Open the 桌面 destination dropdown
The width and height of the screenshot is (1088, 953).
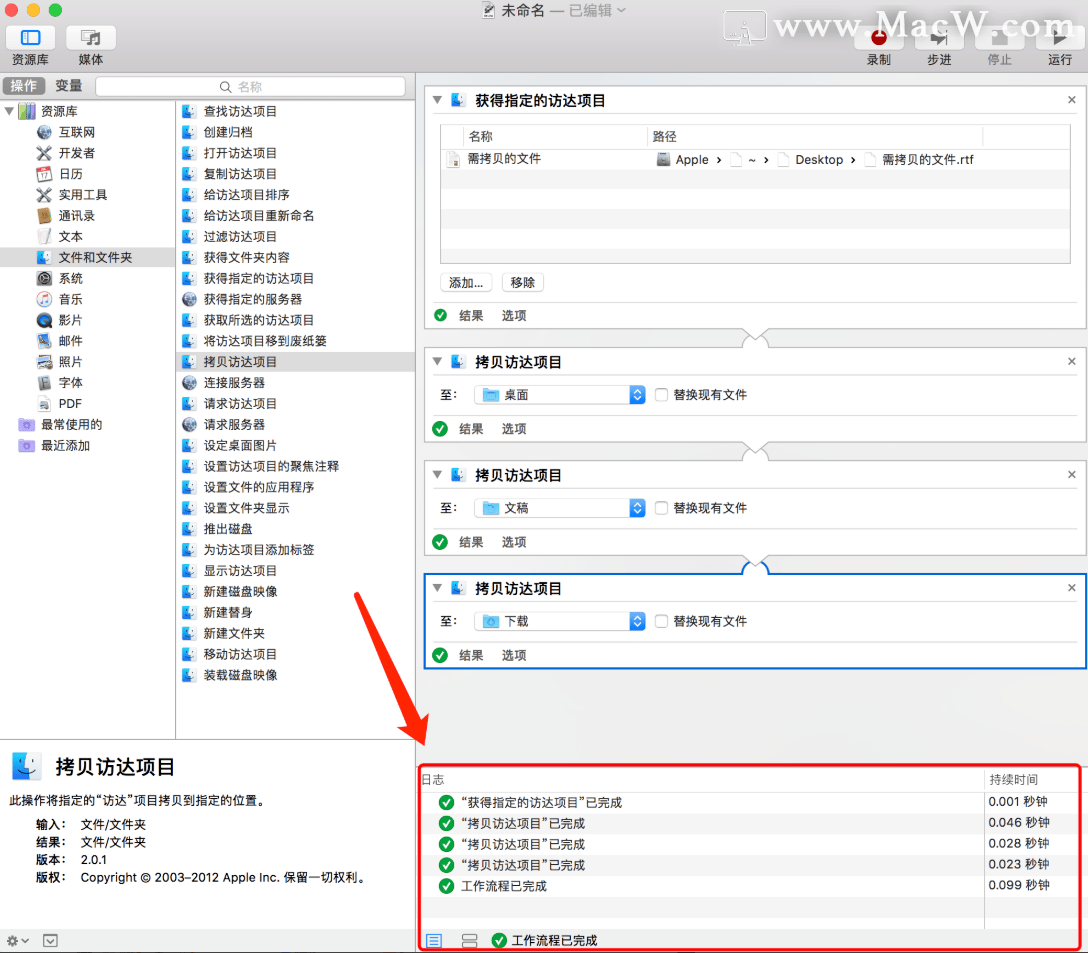click(560, 395)
